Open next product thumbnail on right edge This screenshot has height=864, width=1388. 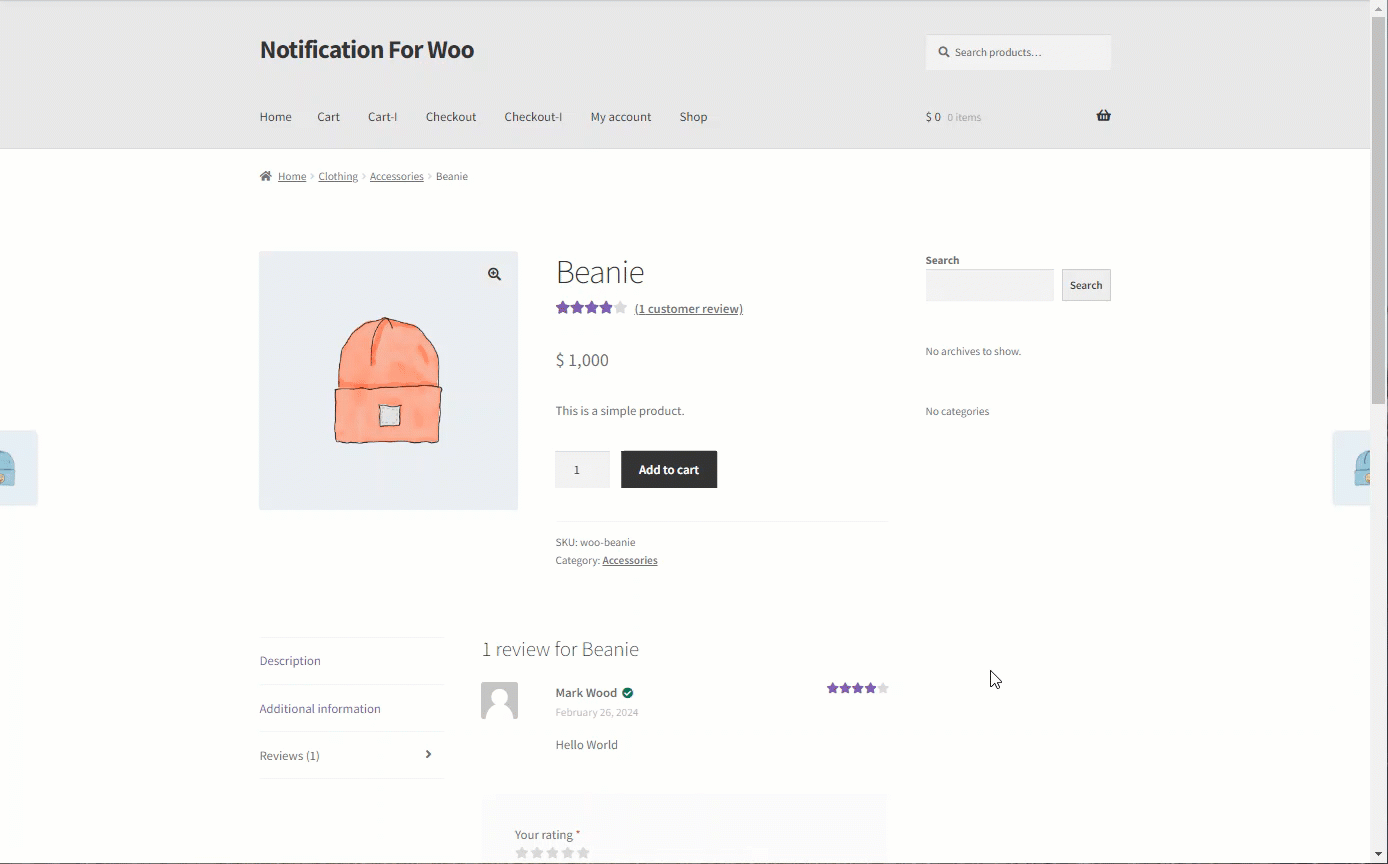[1351, 468]
